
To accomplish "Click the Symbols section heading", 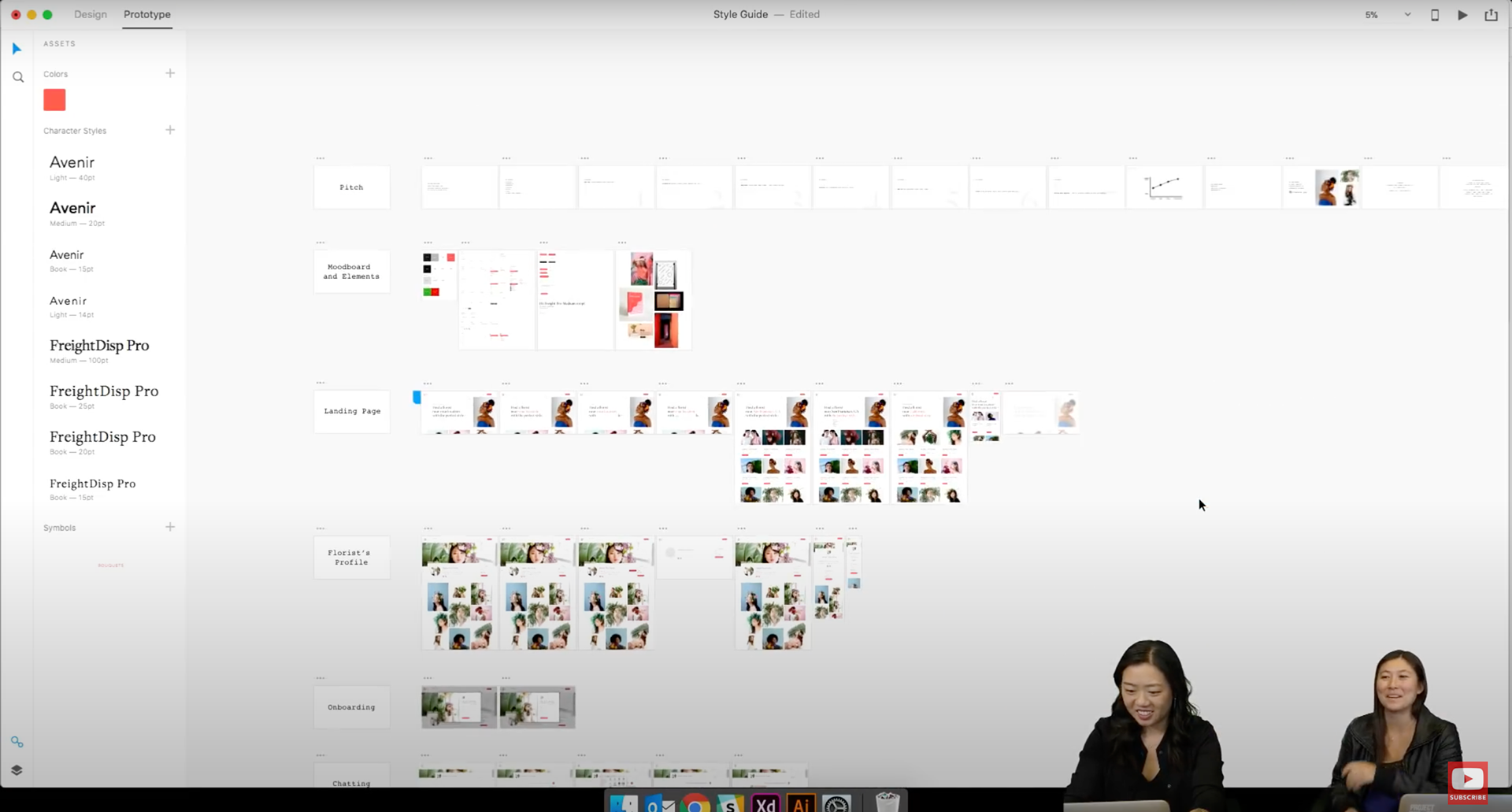I will pyautogui.click(x=60, y=528).
